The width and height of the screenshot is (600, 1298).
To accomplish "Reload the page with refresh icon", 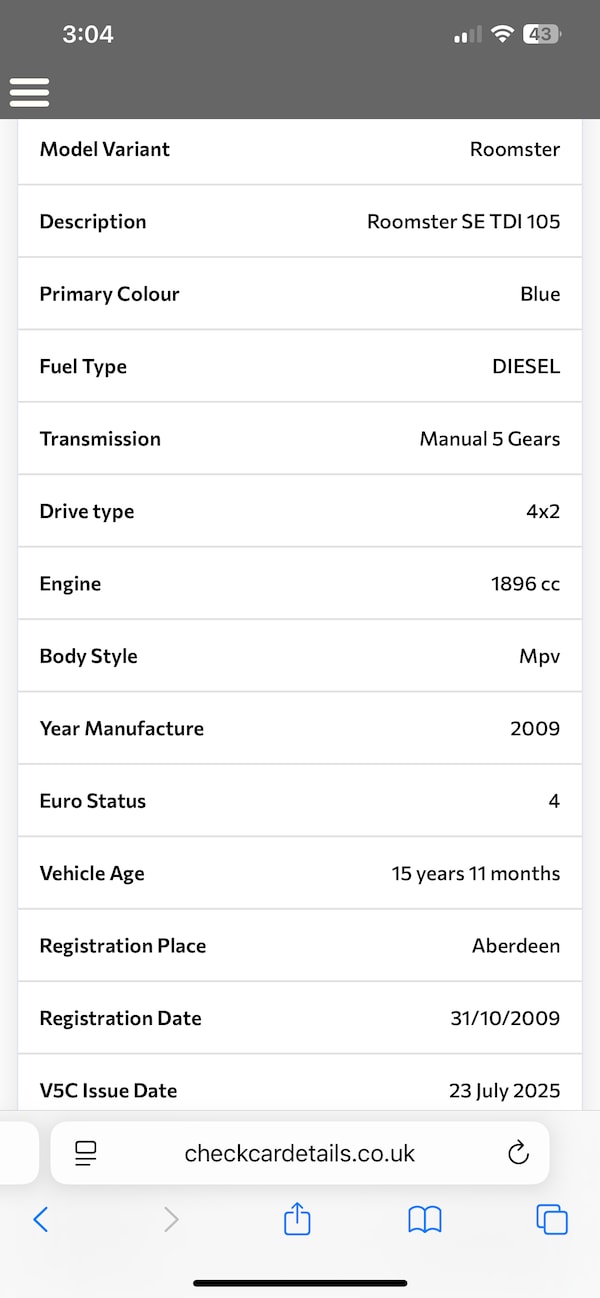I will pyautogui.click(x=518, y=1153).
